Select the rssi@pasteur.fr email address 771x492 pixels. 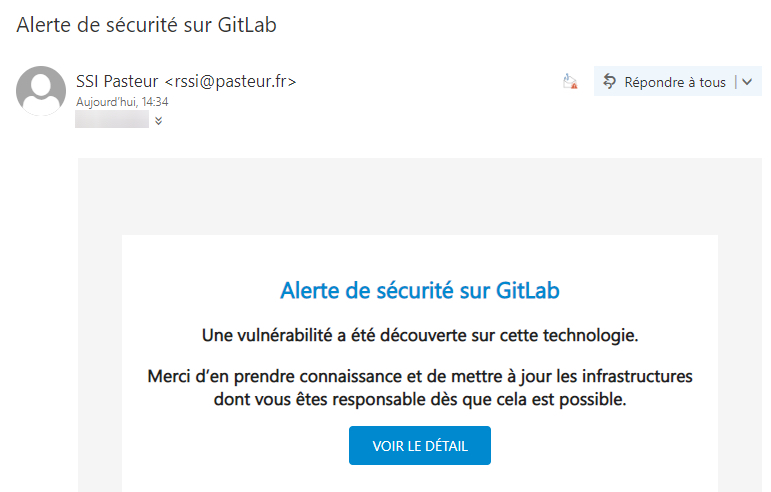[x=230, y=81]
